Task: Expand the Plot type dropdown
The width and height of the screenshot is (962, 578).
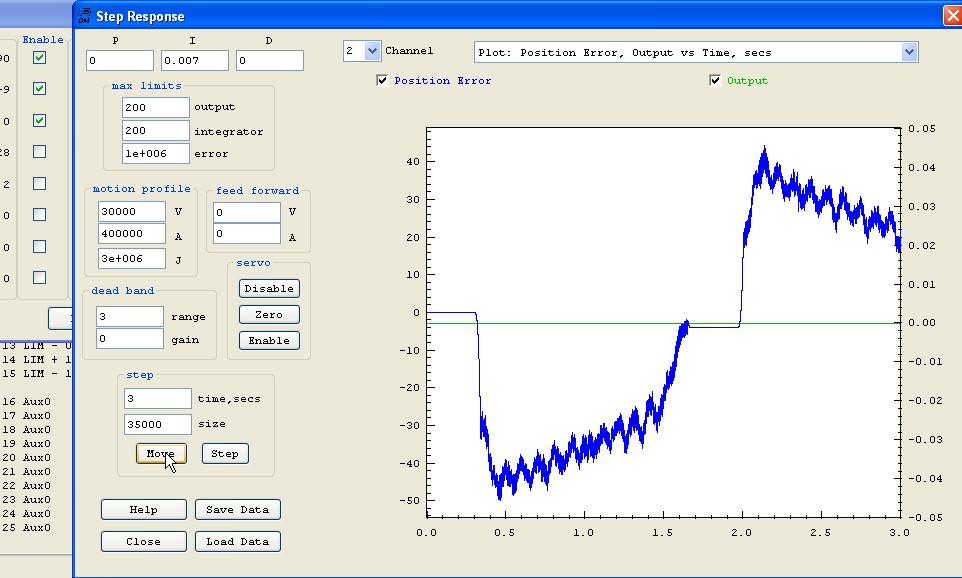Action: (908, 52)
